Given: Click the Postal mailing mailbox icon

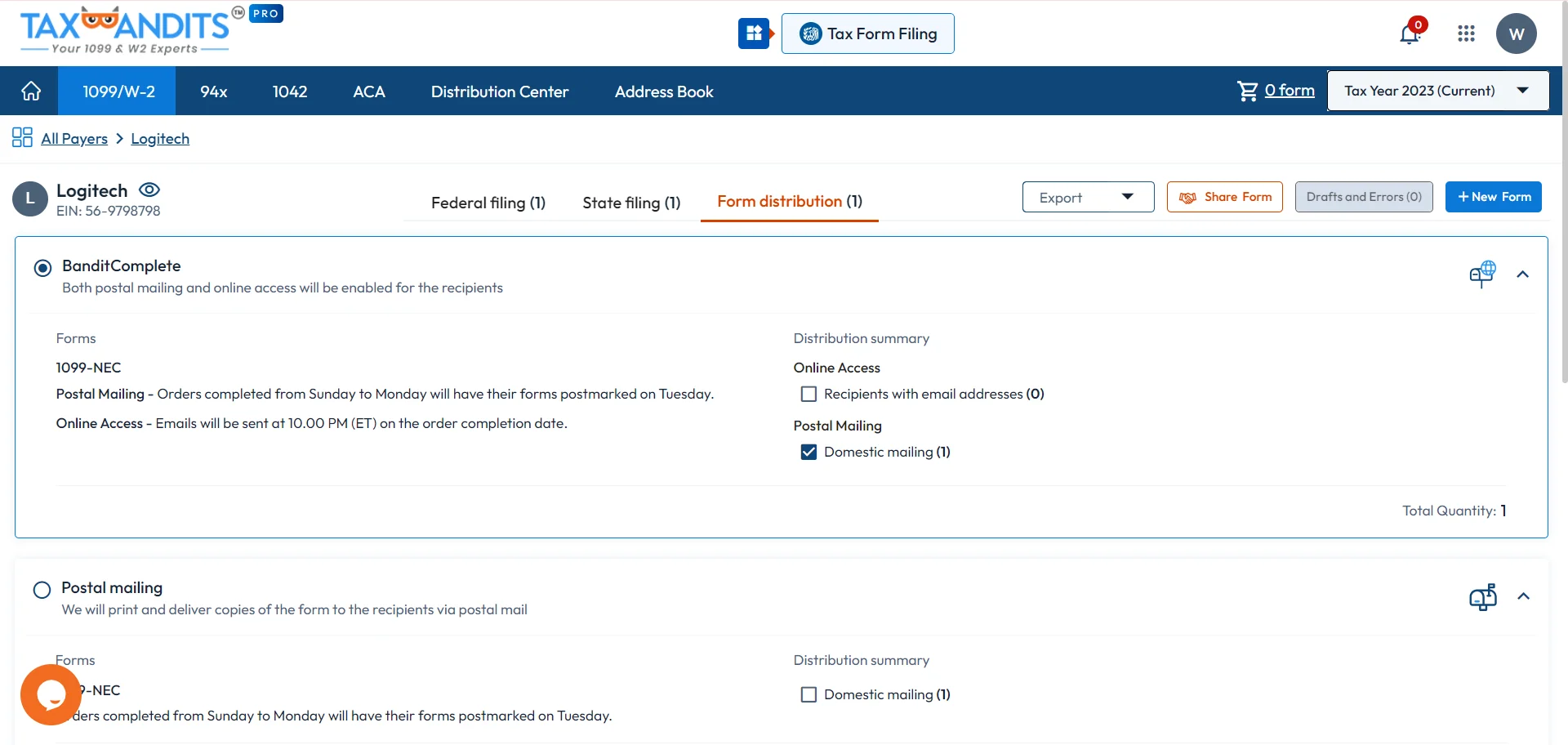Looking at the screenshot, I should [x=1482, y=596].
